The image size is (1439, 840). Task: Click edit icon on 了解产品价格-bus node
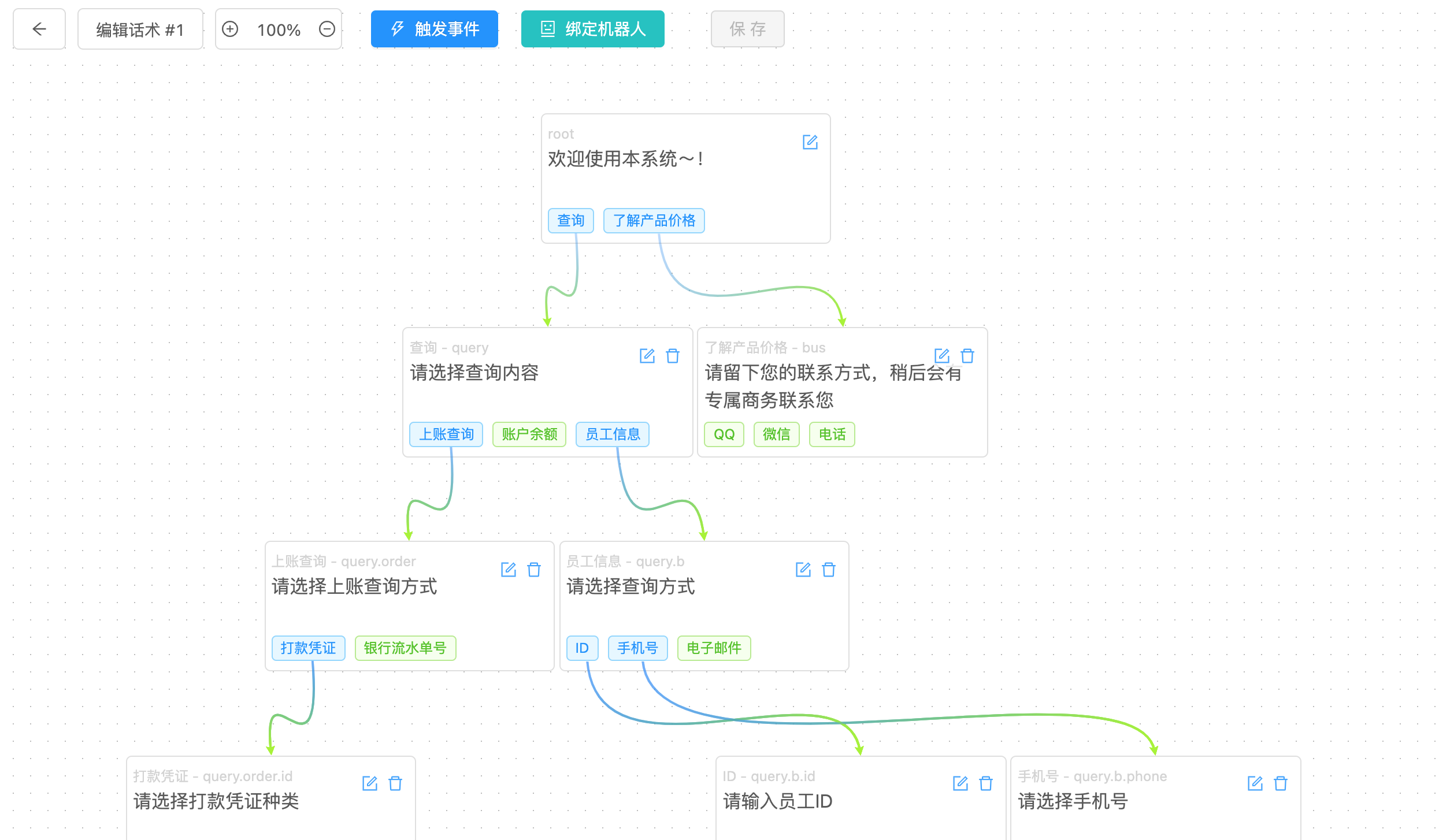941,355
